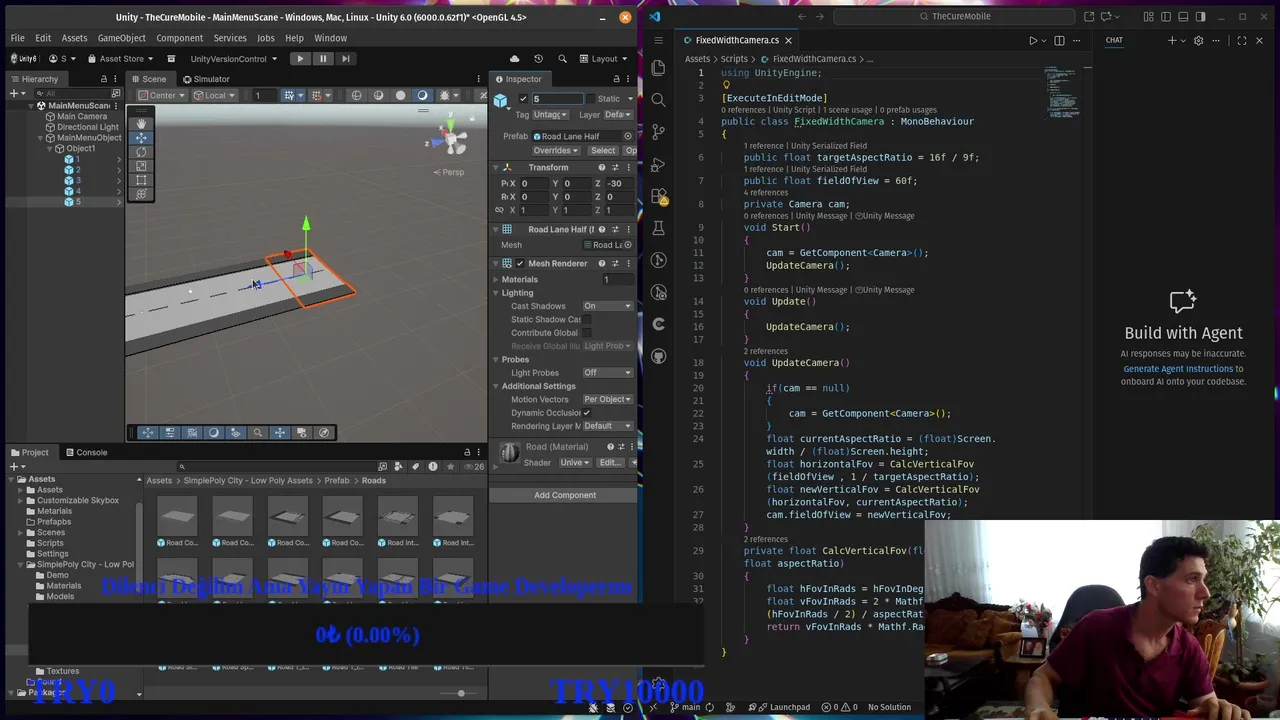Select Main Camera in Hierarchy

click(82, 116)
